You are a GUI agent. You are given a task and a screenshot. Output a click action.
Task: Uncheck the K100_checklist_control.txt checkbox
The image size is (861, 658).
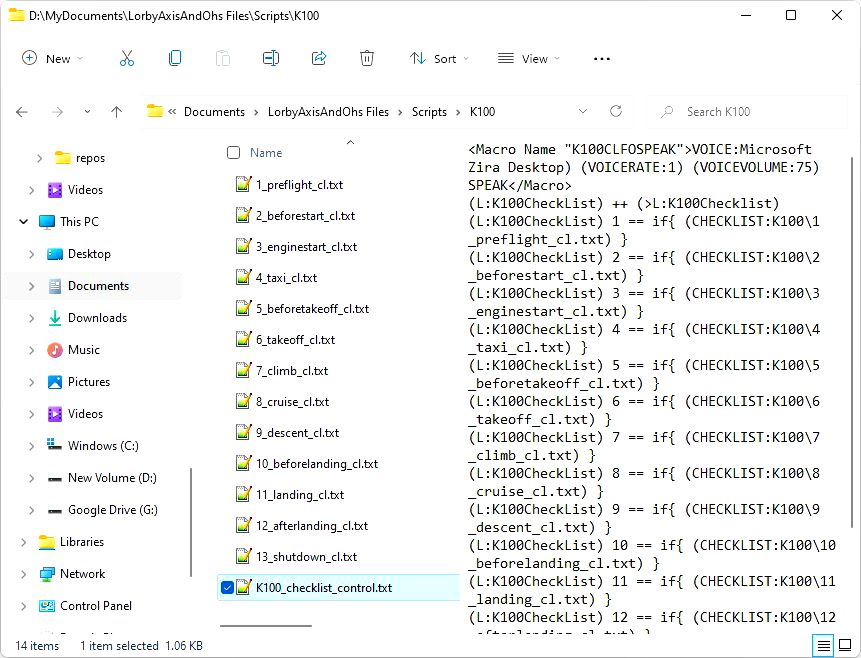click(225, 587)
